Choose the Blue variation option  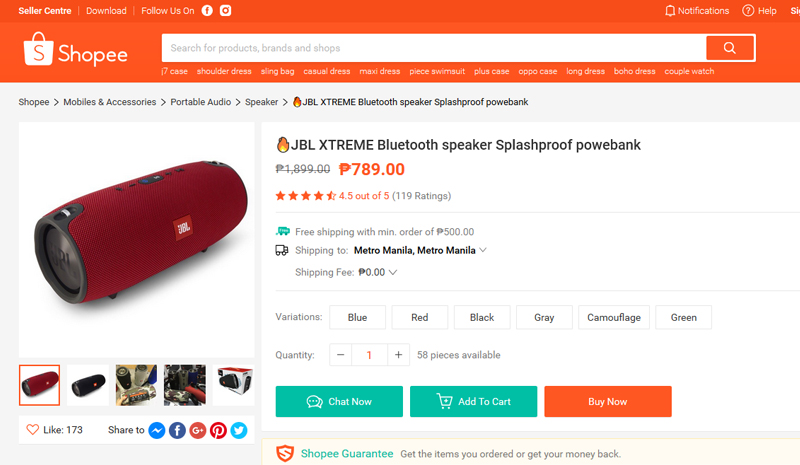click(358, 317)
